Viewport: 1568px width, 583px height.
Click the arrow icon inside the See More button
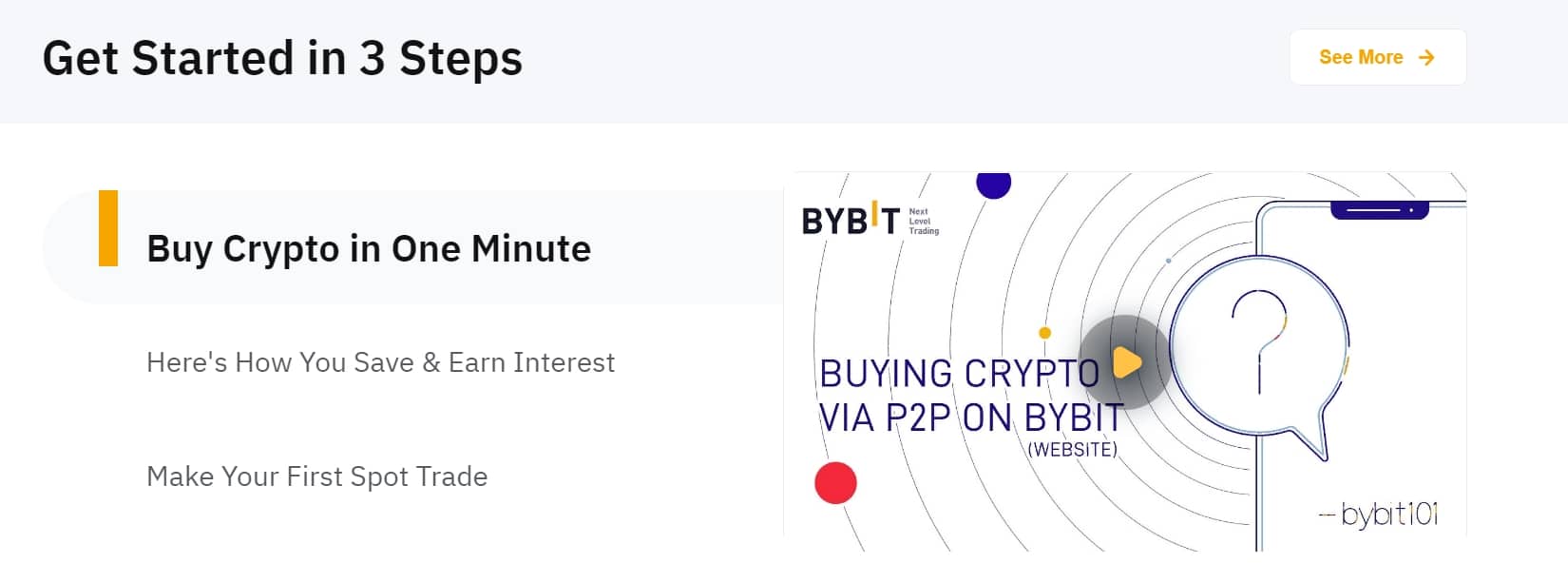coord(1425,57)
